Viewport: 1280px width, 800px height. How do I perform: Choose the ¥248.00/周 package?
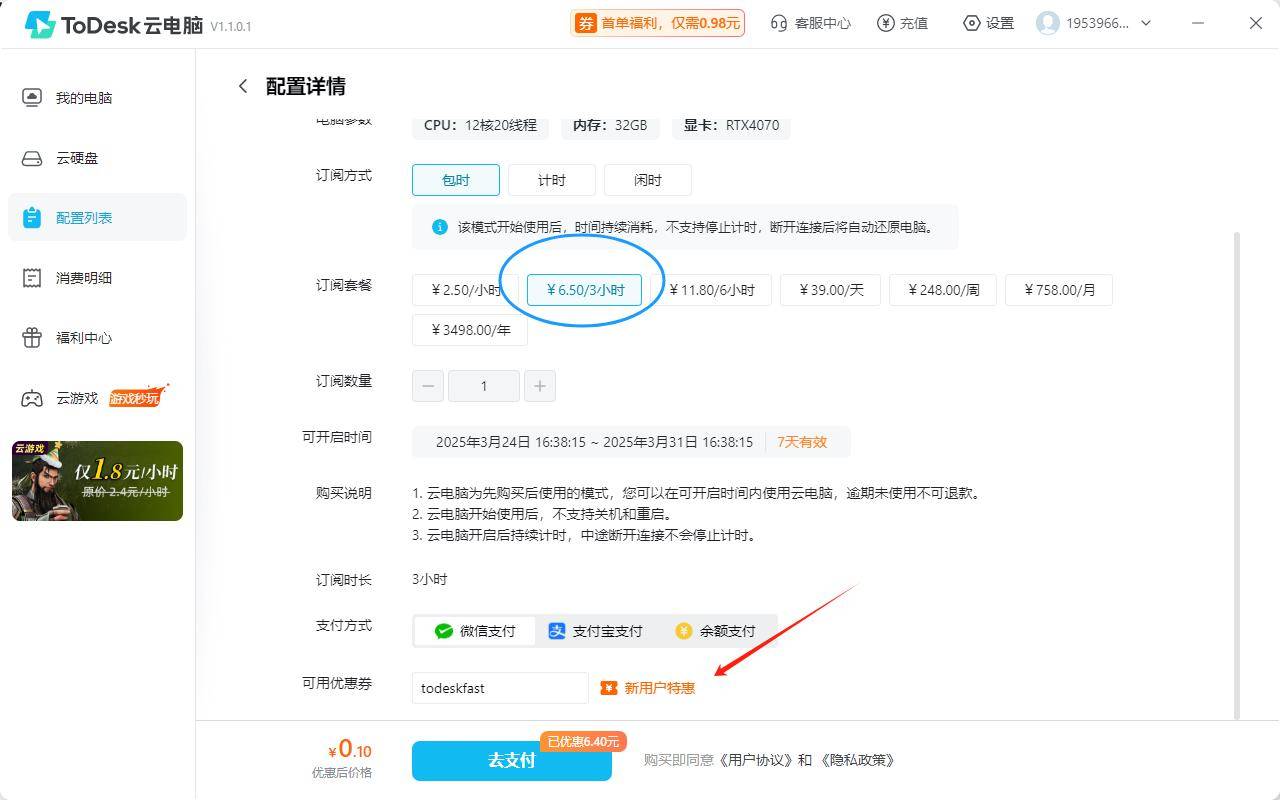(942, 290)
